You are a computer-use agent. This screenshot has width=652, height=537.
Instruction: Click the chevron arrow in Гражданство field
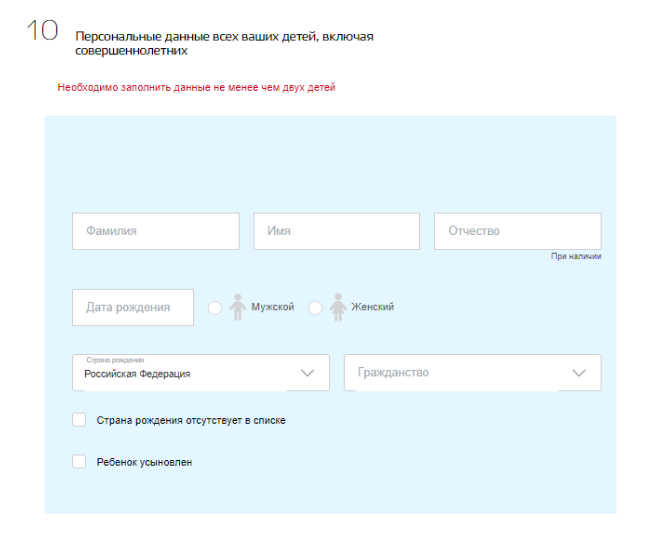tap(579, 373)
